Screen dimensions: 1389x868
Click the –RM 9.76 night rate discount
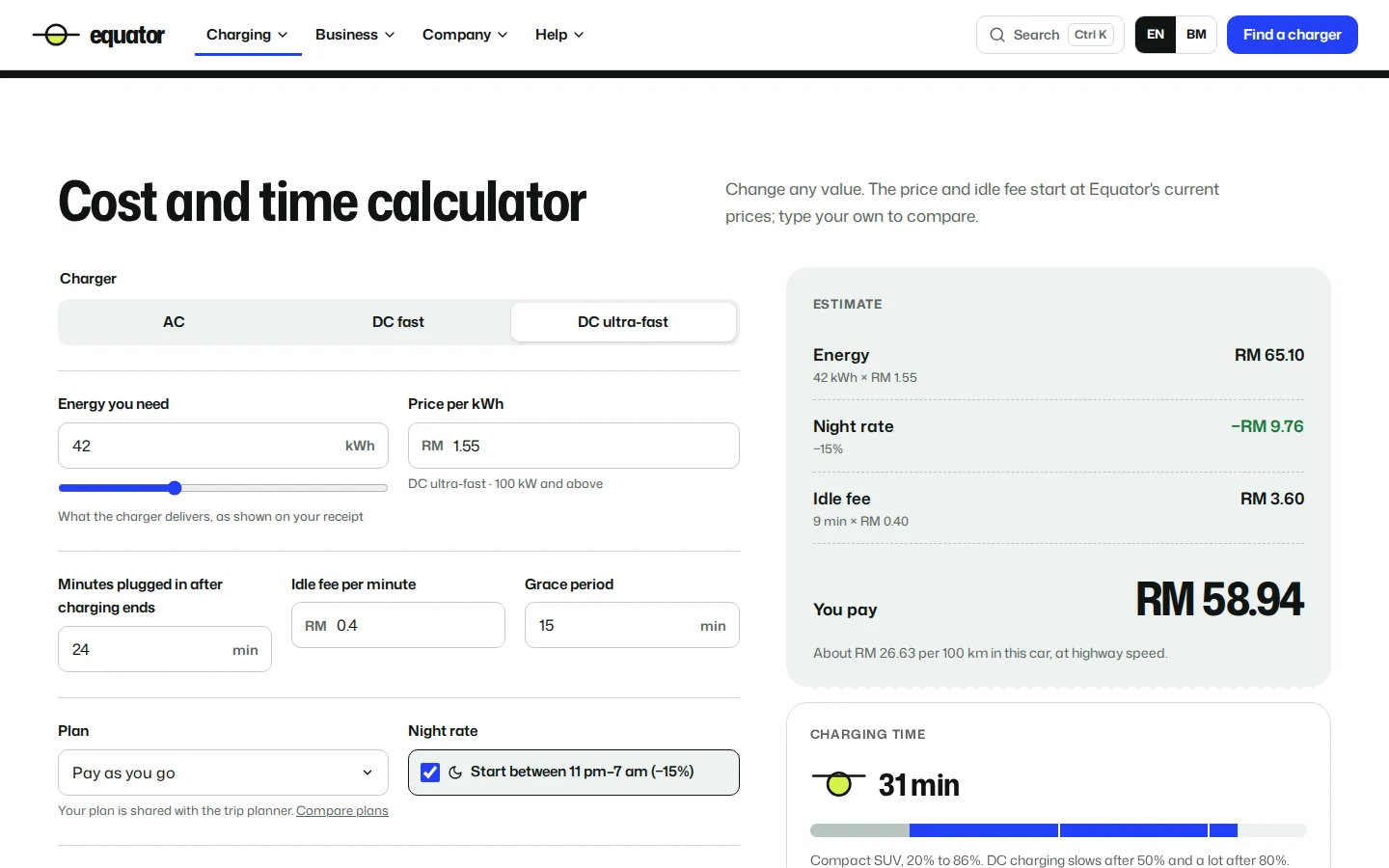pyautogui.click(x=1267, y=426)
